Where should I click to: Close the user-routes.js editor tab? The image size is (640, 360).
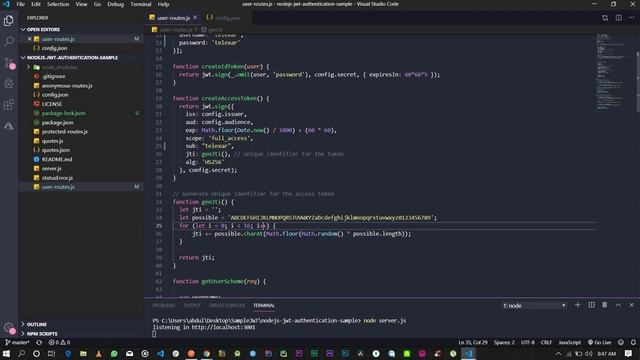click(195, 18)
